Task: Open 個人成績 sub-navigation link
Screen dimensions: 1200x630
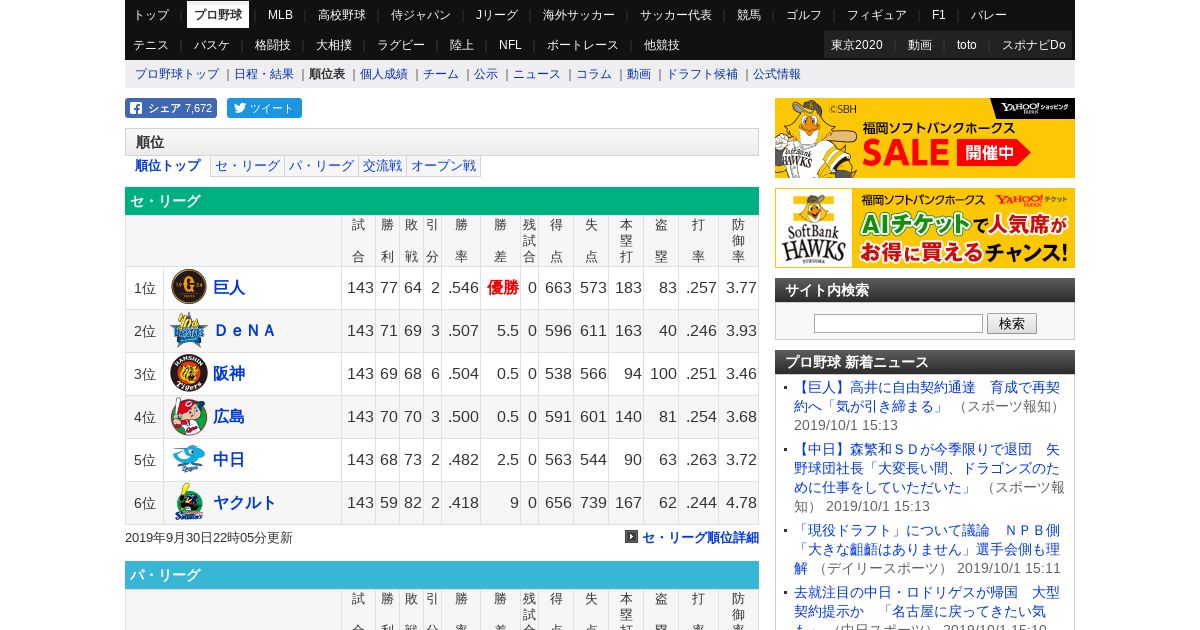Action: pyautogui.click(x=384, y=74)
